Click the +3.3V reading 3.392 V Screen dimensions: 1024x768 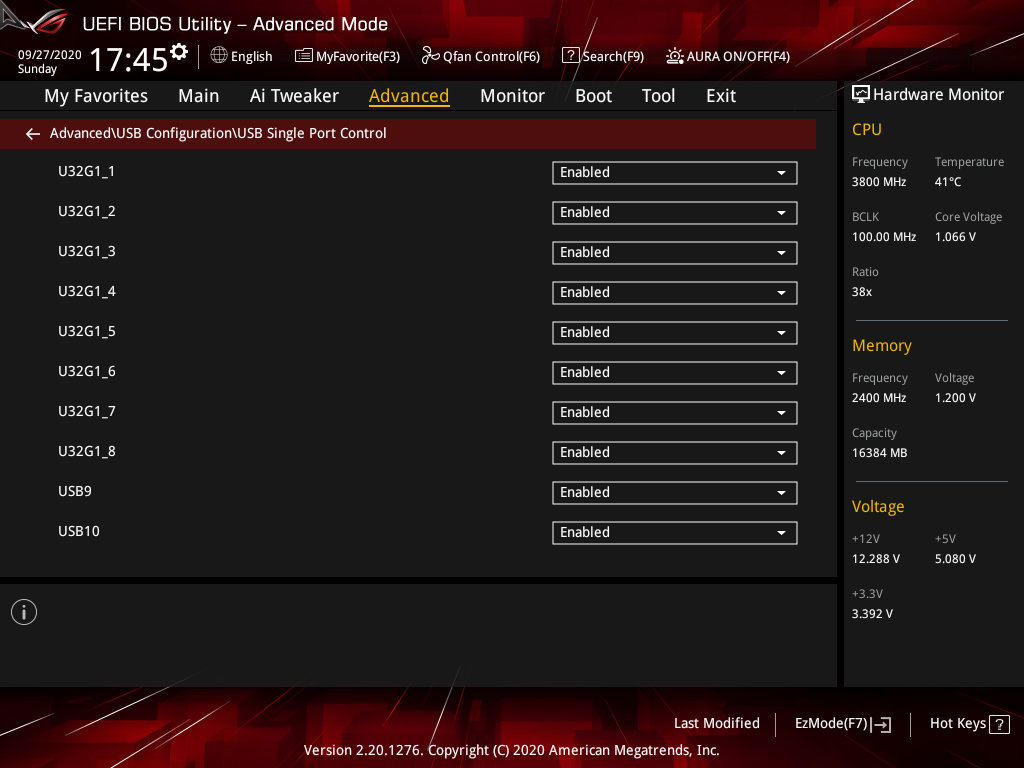(872, 614)
